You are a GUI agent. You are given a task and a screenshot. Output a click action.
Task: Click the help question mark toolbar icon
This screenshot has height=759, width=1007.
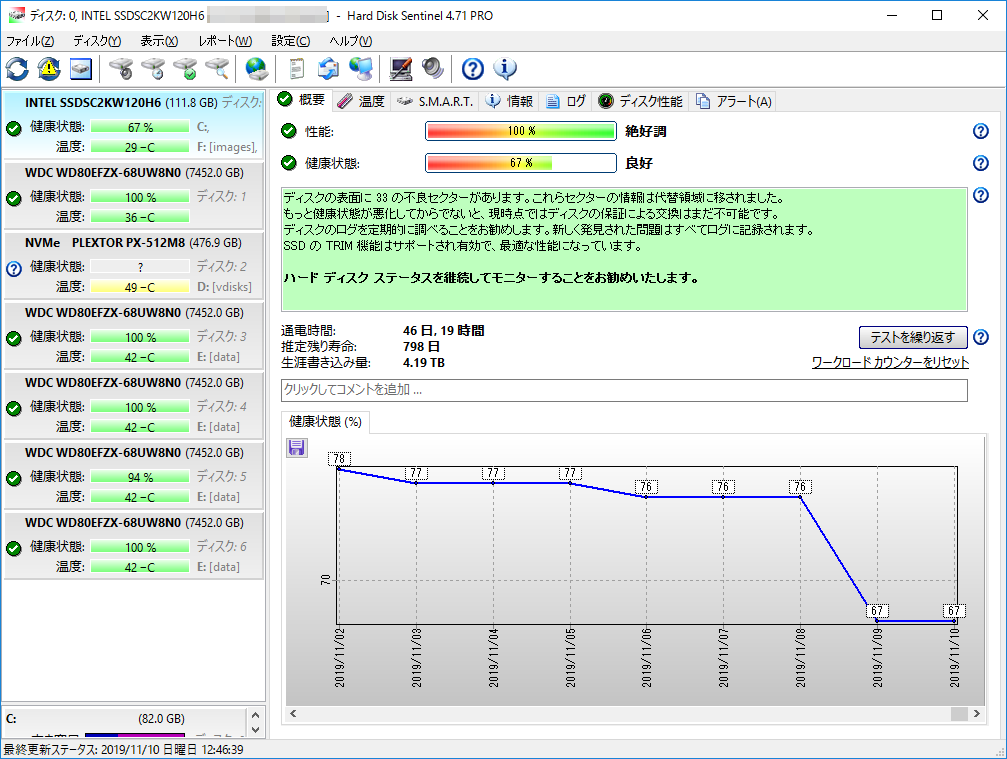click(473, 69)
